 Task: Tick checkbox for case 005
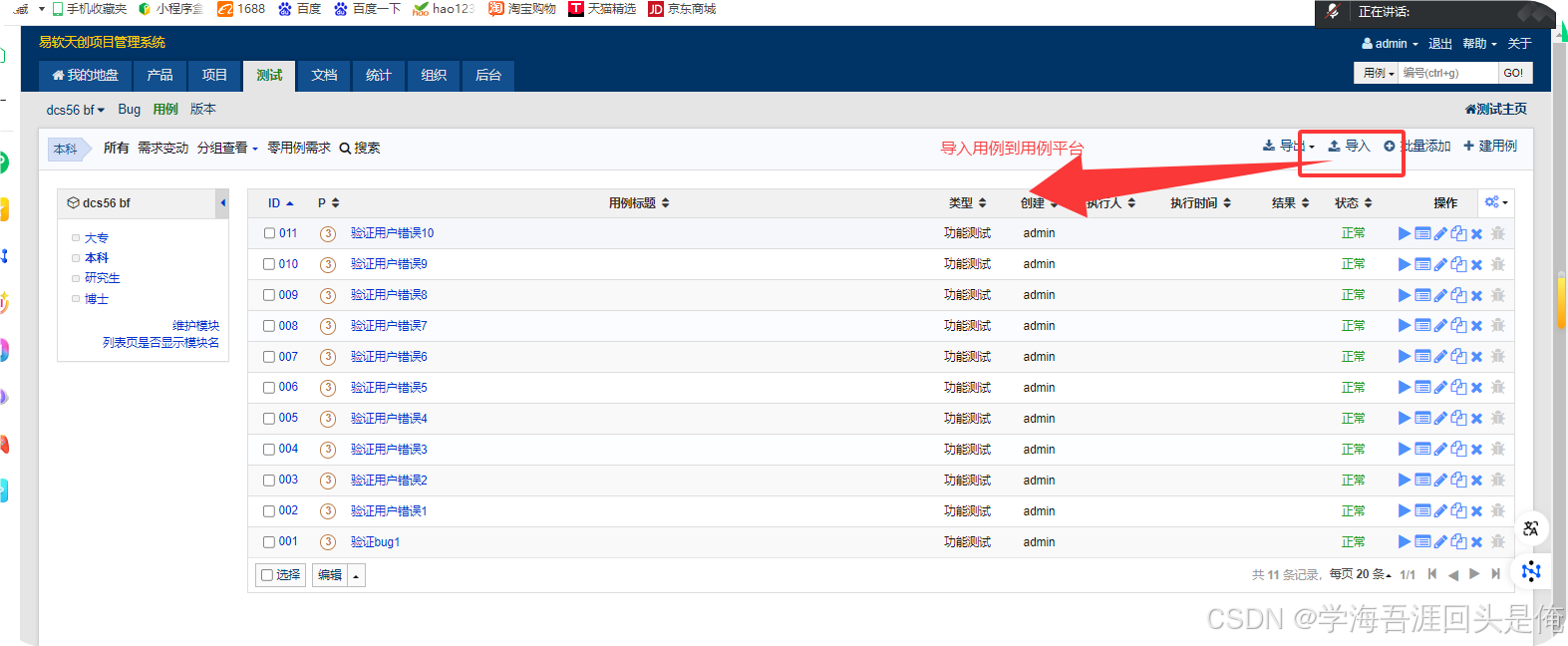[x=269, y=419]
